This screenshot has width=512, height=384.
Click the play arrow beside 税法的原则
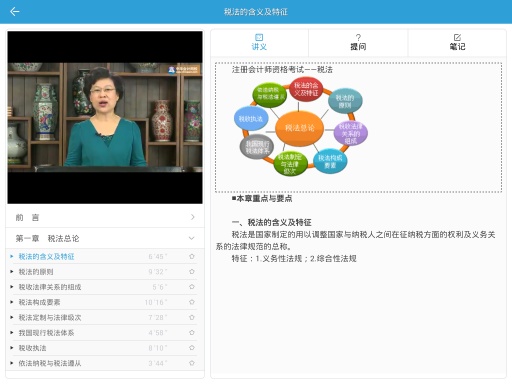pos(12,272)
